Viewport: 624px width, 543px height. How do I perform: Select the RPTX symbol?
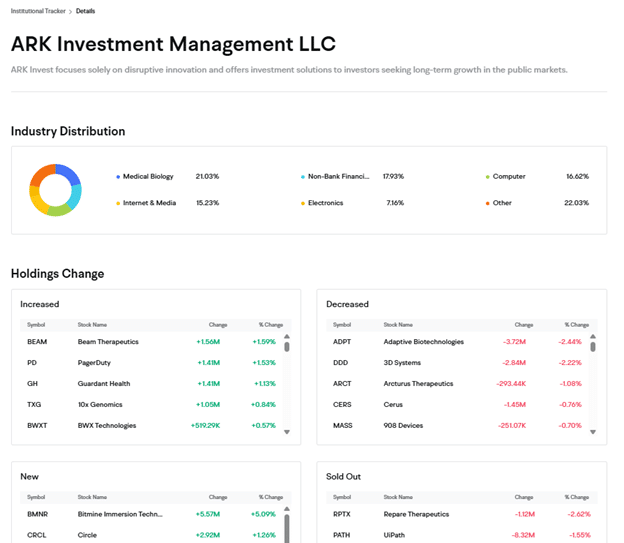[x=341, y=514]
